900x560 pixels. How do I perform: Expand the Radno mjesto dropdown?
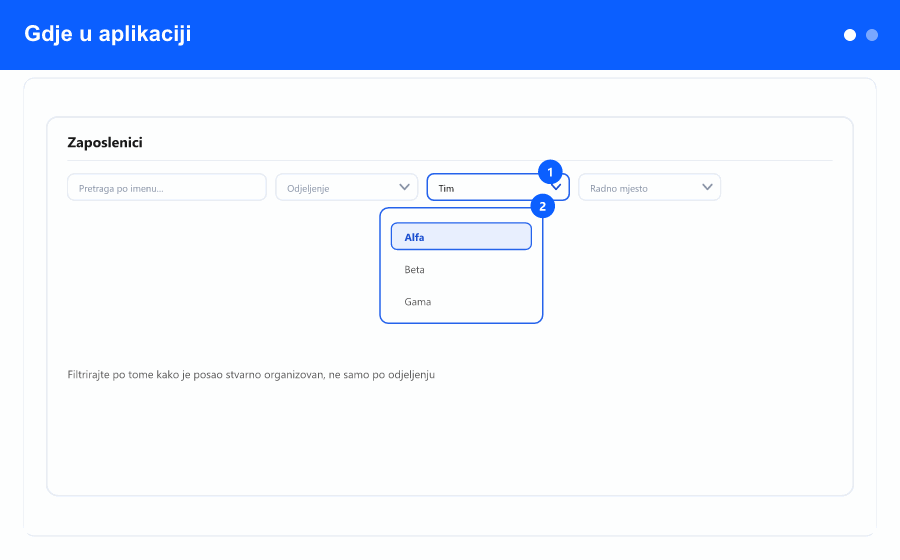pos(649,188)
